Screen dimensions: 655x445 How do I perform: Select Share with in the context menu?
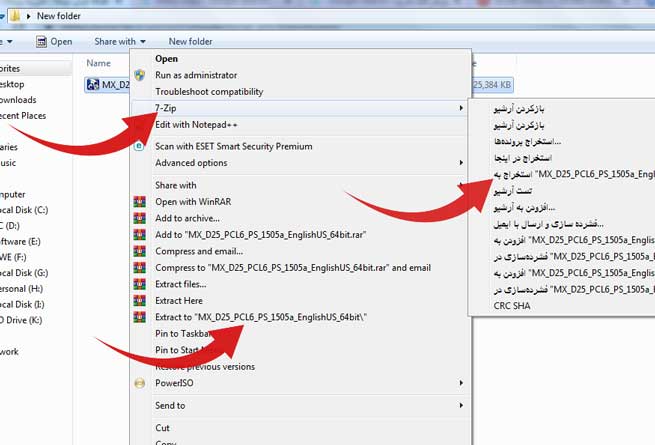tap(175, 185)
